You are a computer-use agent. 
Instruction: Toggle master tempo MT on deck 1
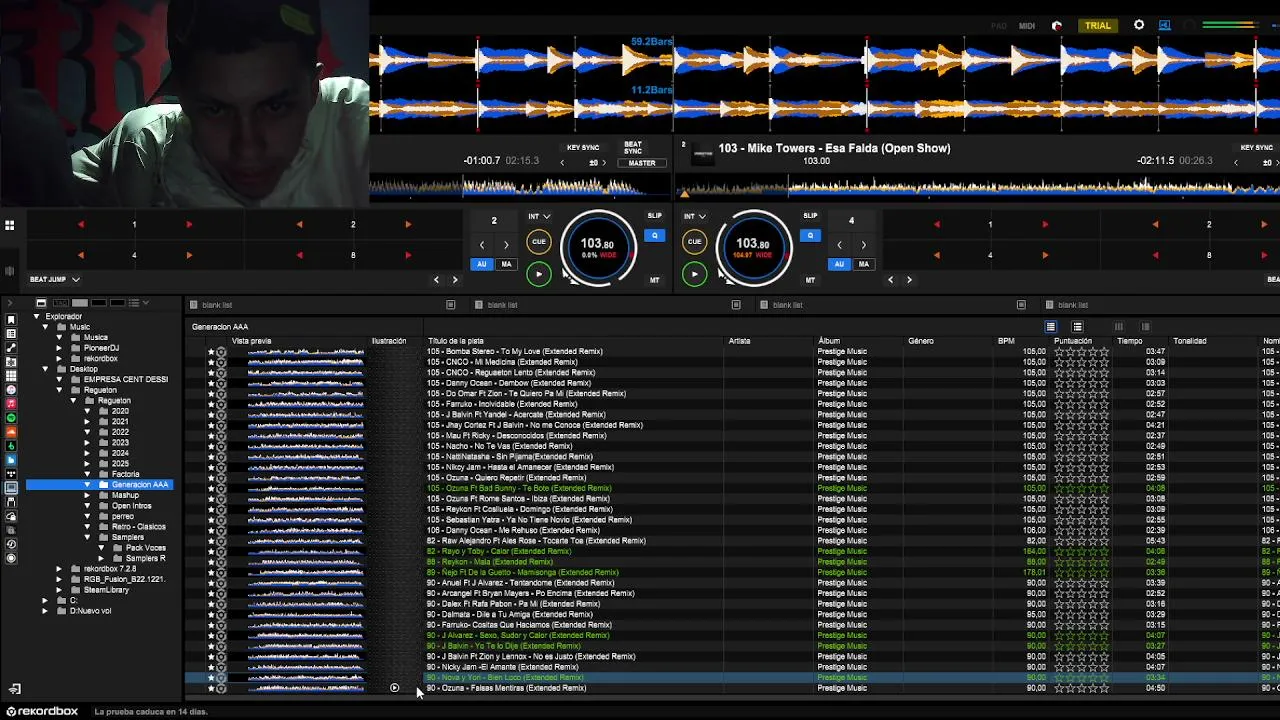(x=654, y=280)
